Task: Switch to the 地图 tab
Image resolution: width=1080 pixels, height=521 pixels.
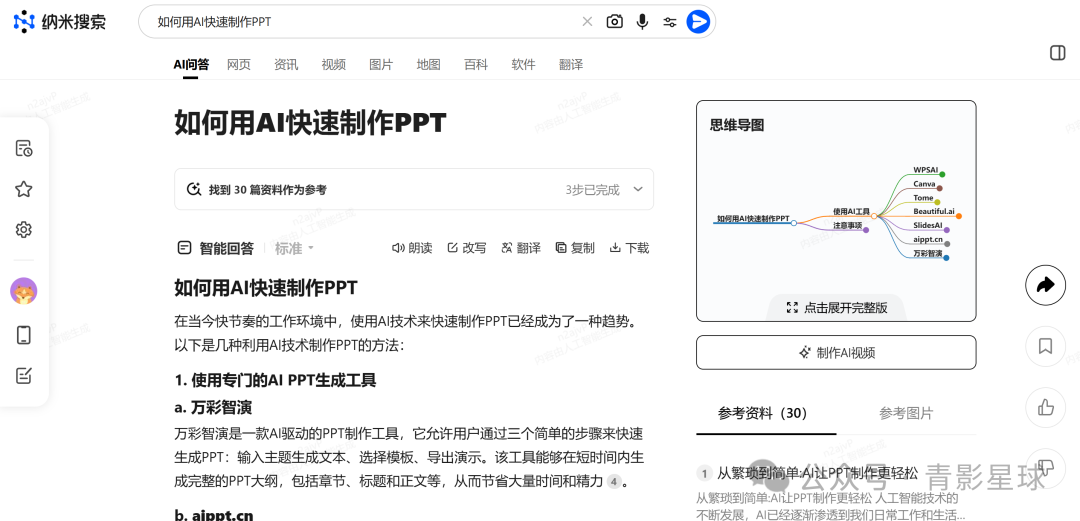Action: [428, 65]
